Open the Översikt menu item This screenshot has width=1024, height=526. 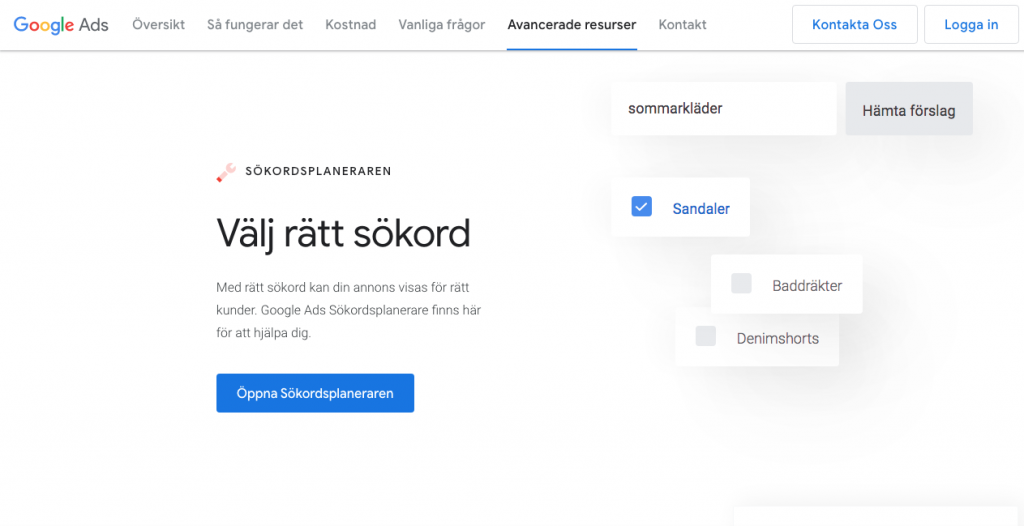[158, 25]
